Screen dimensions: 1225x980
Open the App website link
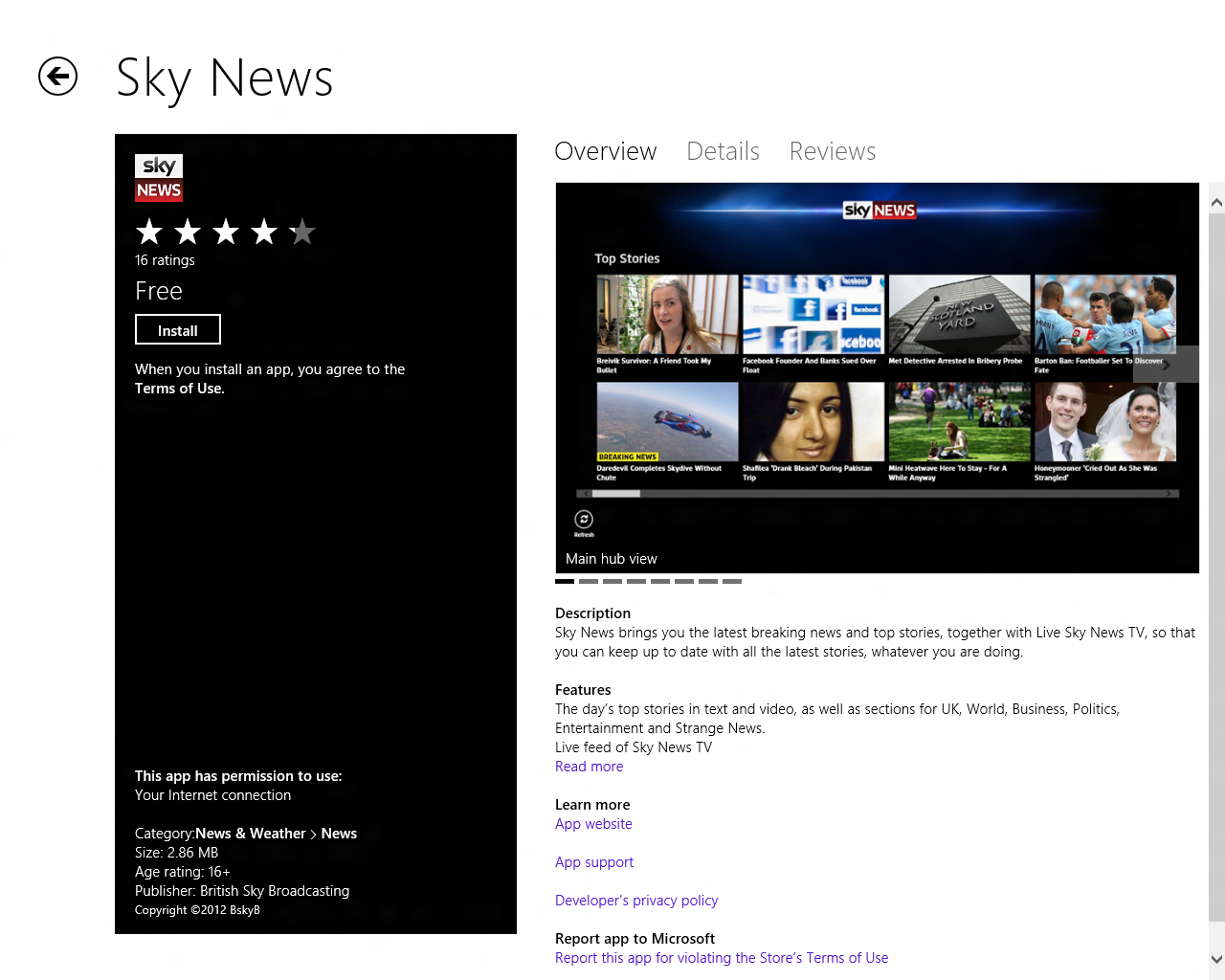pyautogui.click(x=593, y=824)
